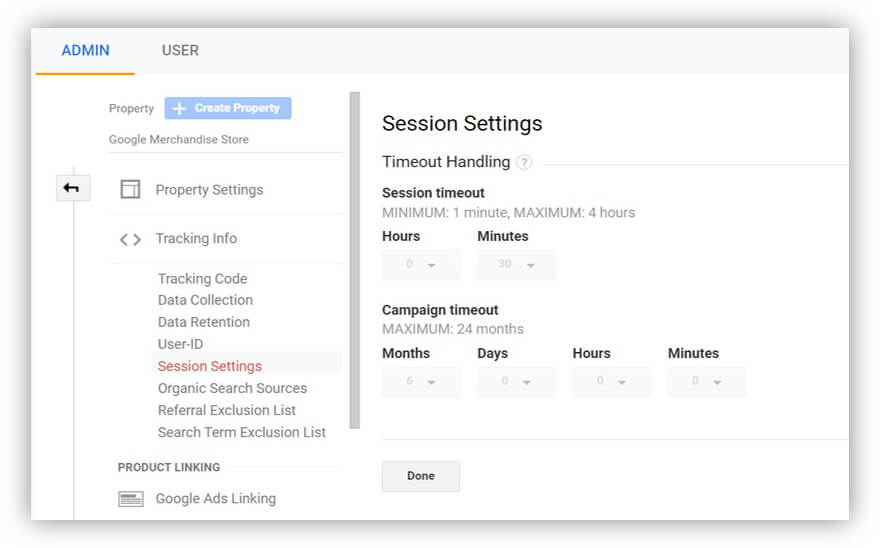Open the campaign timeout Minutes dropdown
Viewport: 880px width, 548px height.
[706, 382]
